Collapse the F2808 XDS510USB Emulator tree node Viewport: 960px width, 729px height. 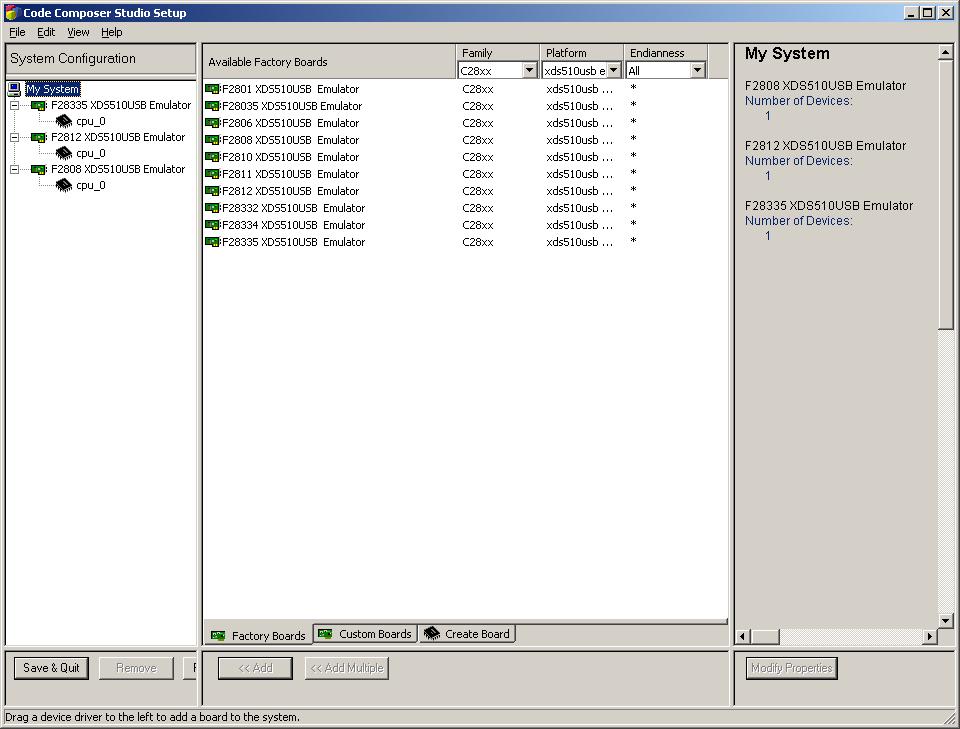pos(15,169)
